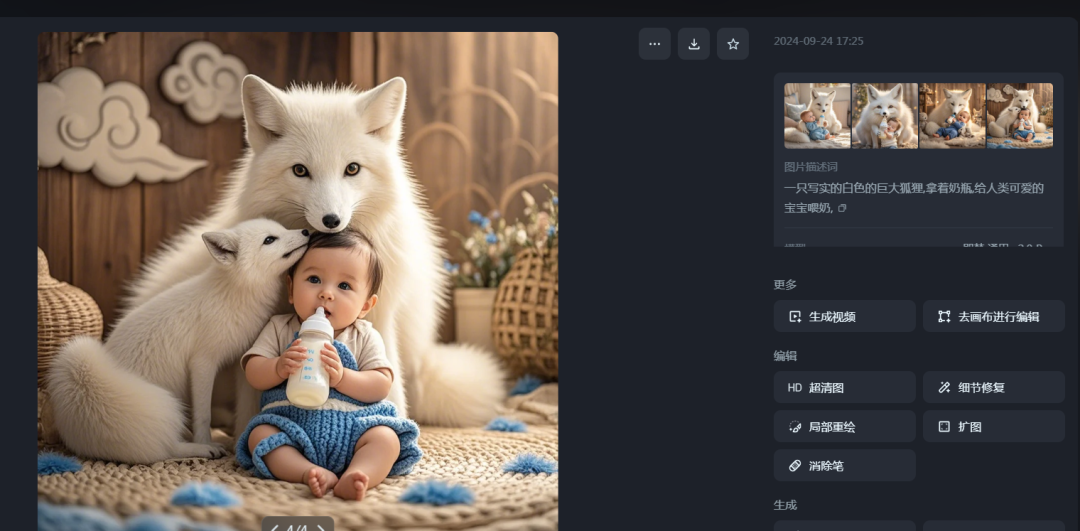
Task: Click the 编辑 section heading
Action: [x=785, y=356]
